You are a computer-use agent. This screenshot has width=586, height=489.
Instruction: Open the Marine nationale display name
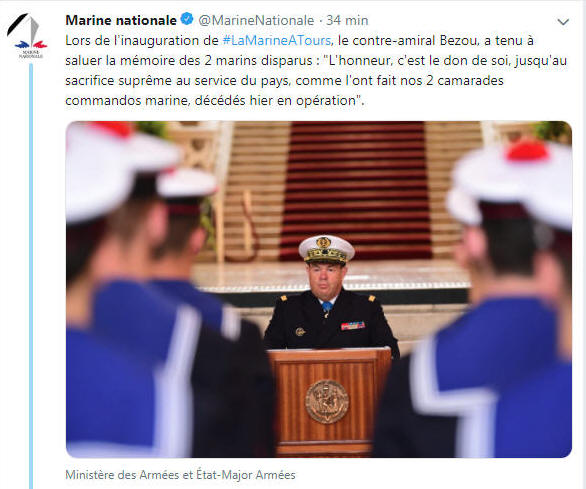pyautogui.click(x=121, y=20)
